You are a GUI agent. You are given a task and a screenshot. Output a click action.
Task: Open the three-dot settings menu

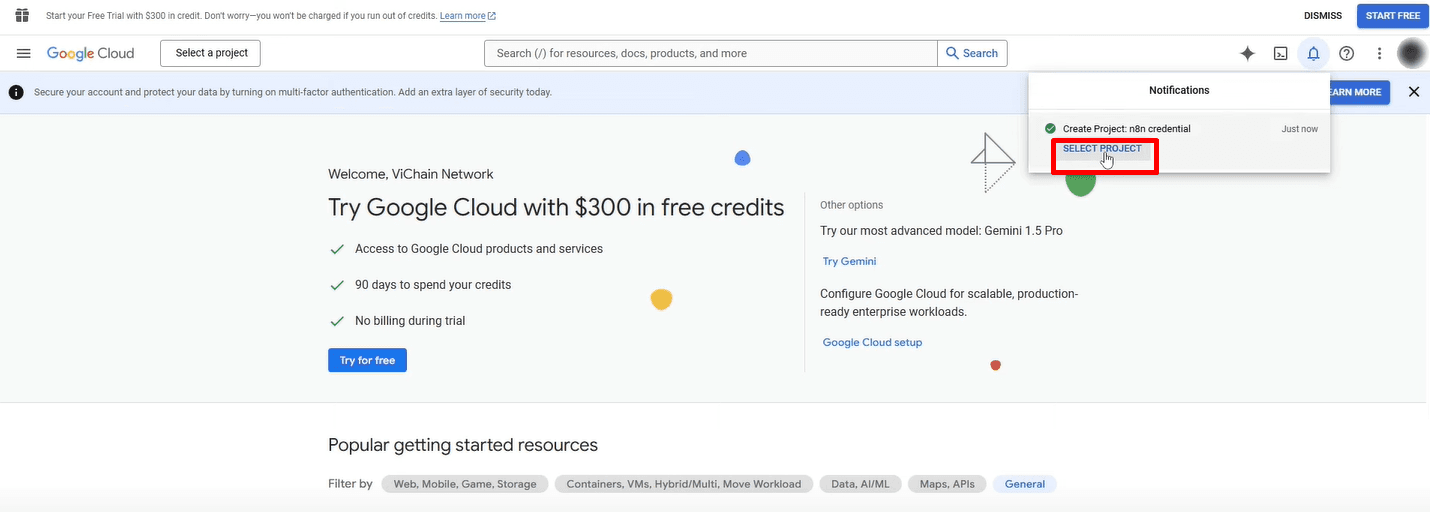1380,54
